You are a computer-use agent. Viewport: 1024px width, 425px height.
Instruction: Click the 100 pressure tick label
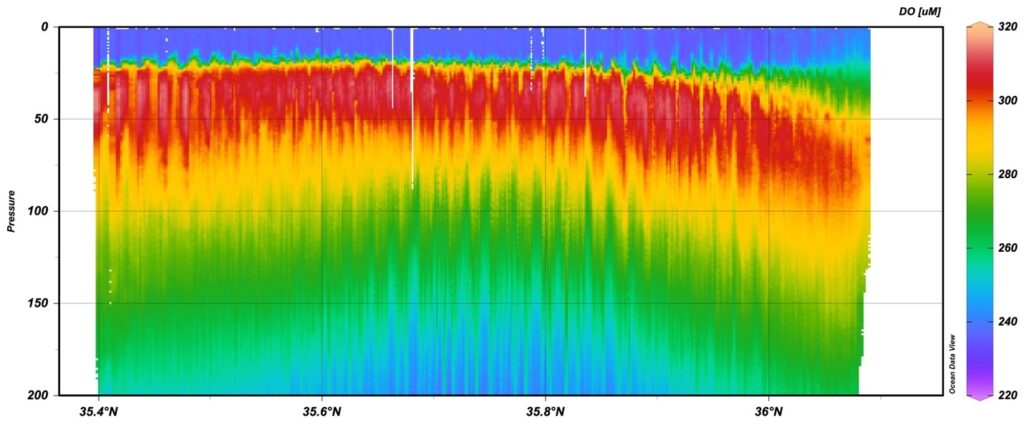[x=38, y=211]
